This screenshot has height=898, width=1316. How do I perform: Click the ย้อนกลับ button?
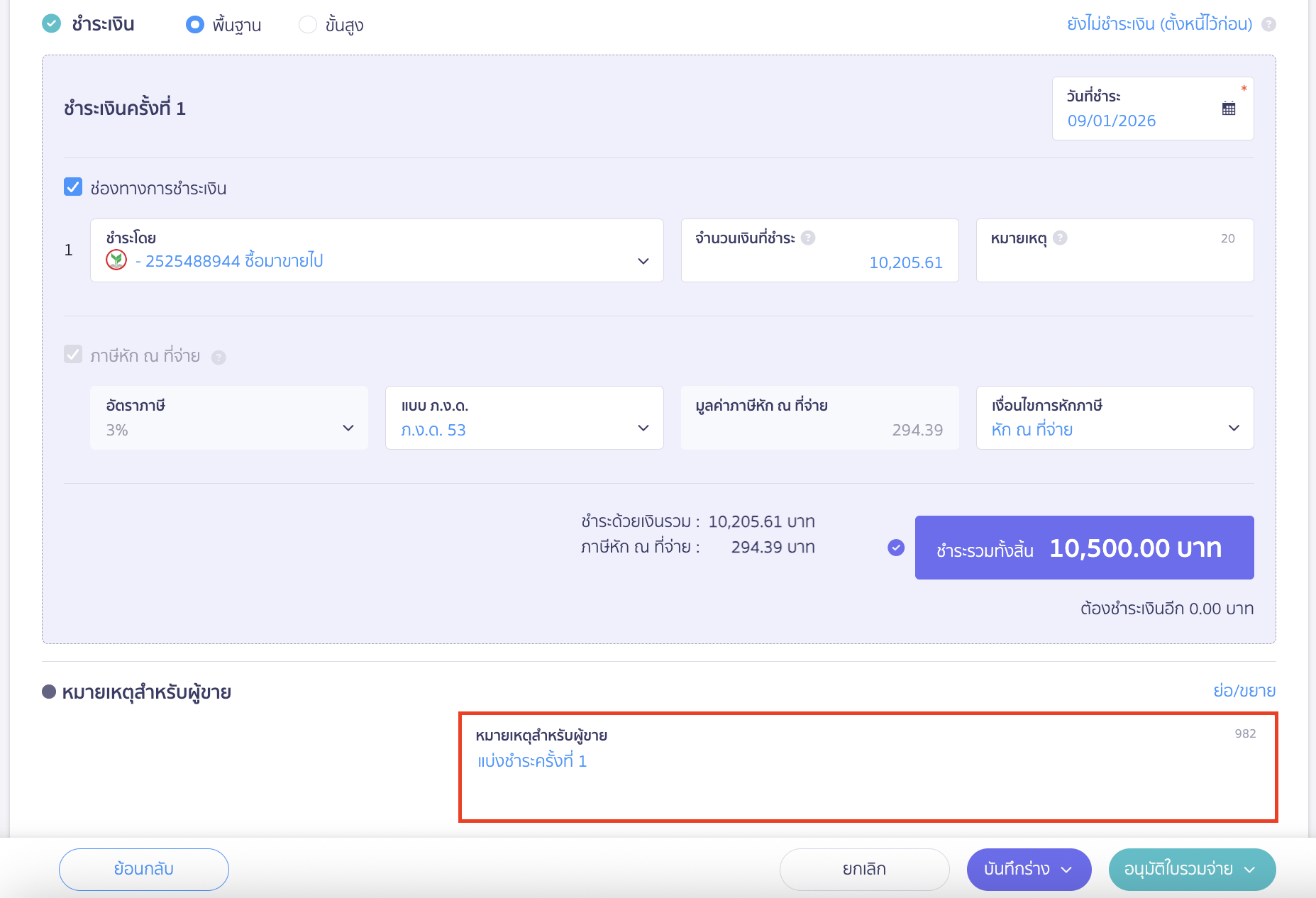point(144,869)
